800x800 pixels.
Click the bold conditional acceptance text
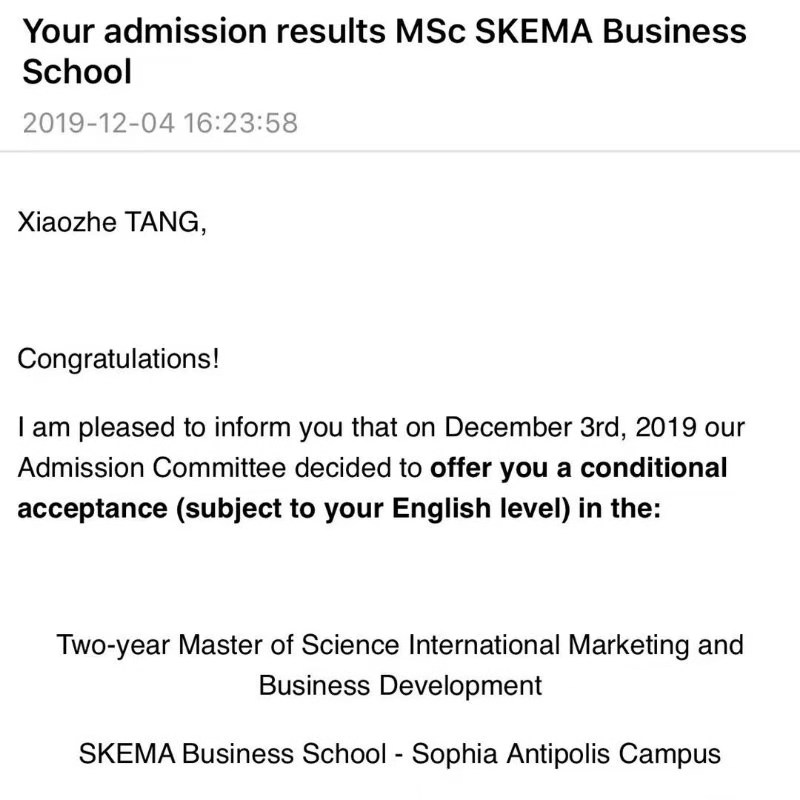372,488
